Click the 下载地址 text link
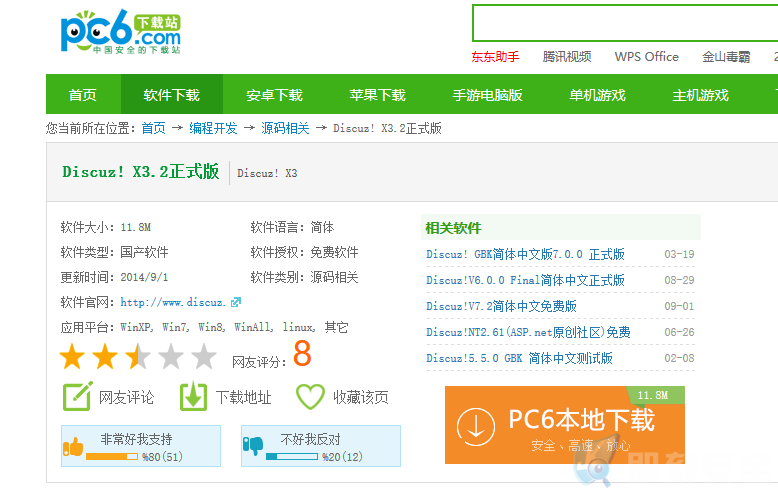This screenshot has width=778, height=498. 244,397
